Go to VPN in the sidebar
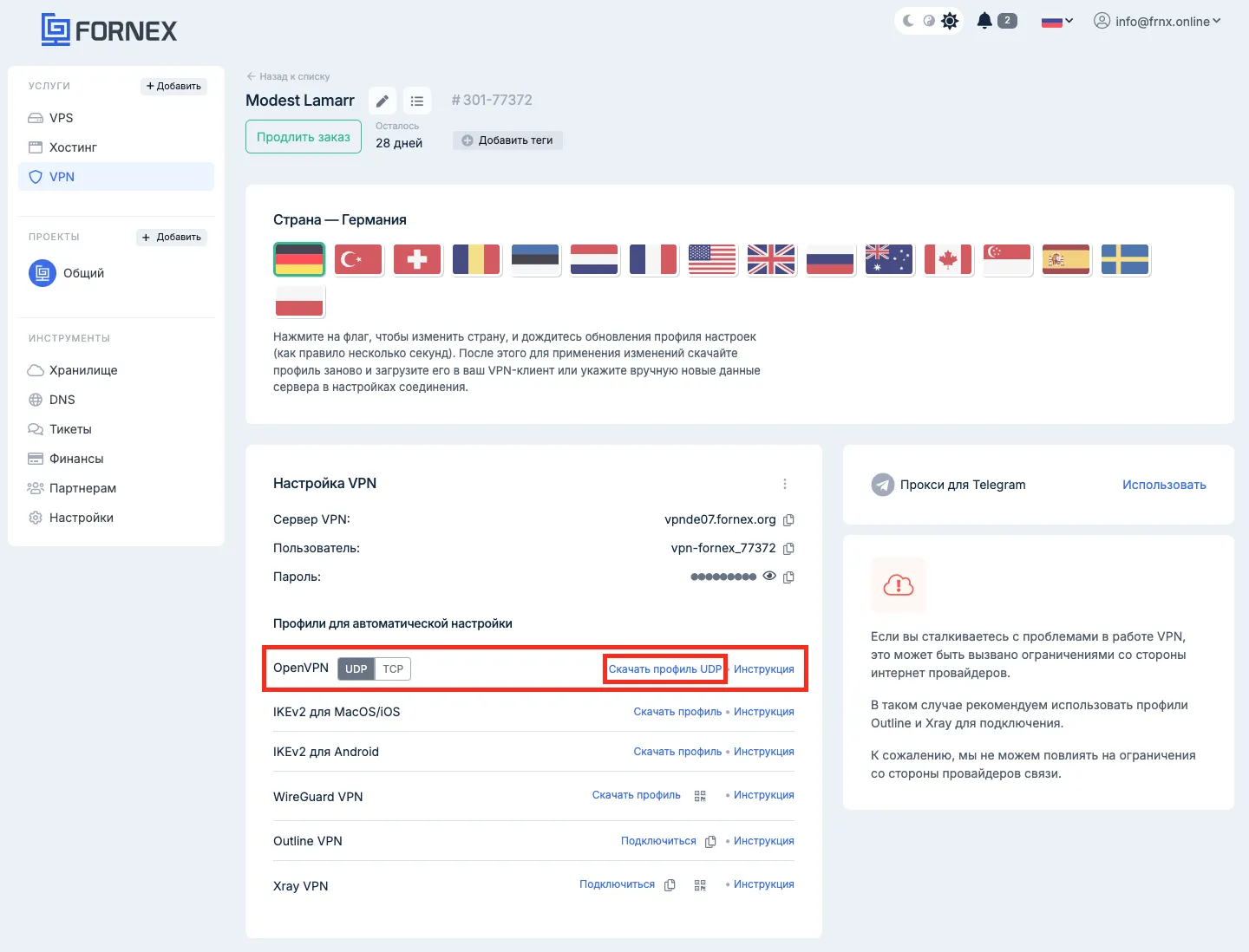1249x952 pixels. pyautogui.click(x=116, y=177)
